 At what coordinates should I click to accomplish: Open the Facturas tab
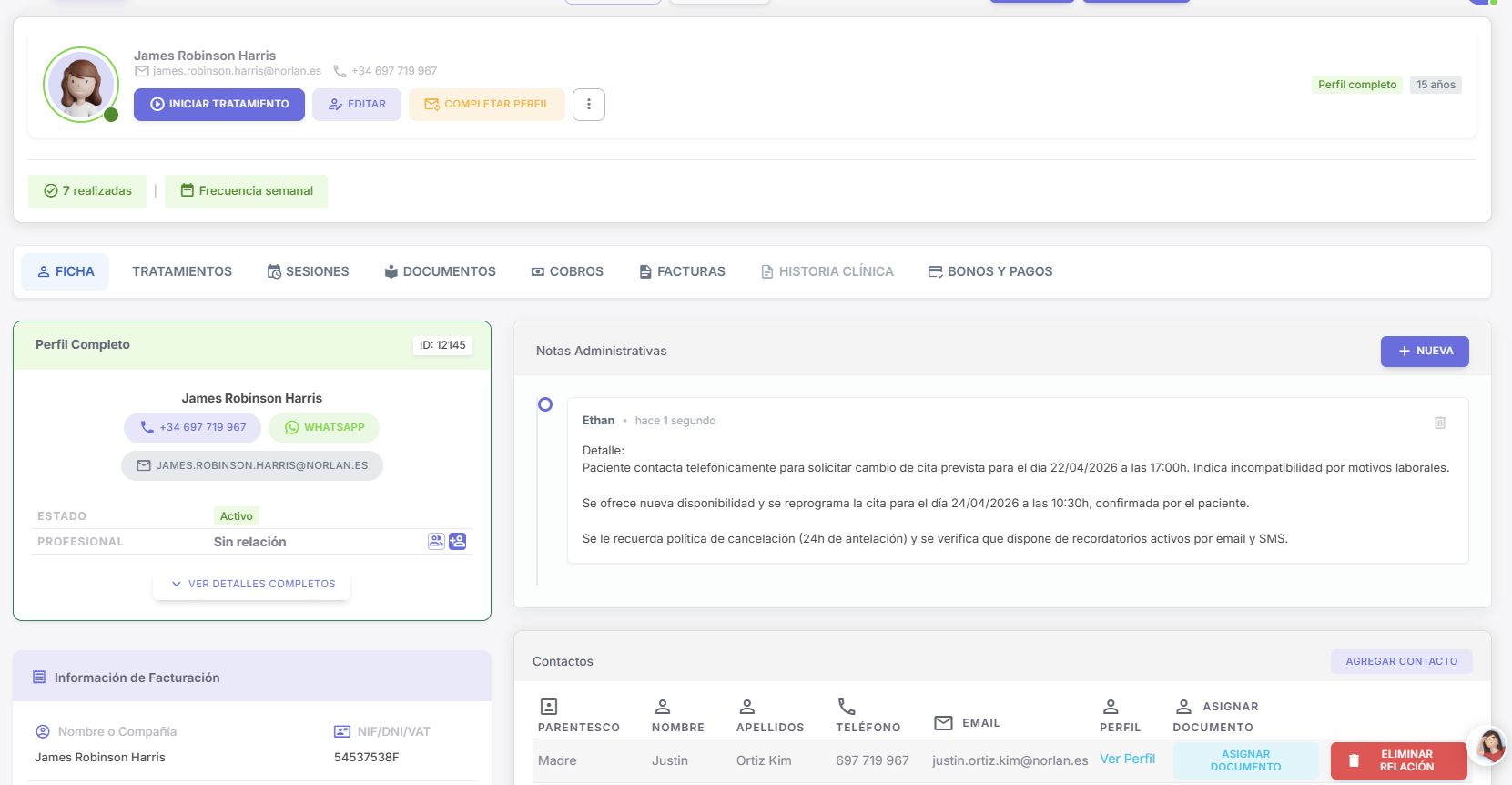682,272
